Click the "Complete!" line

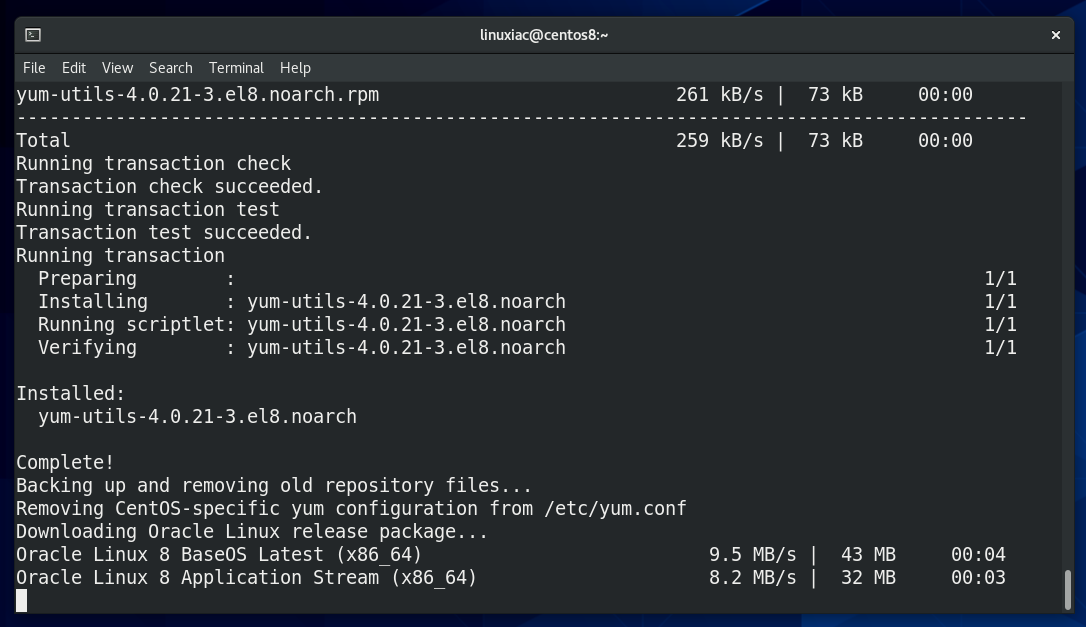coord(65,462)
